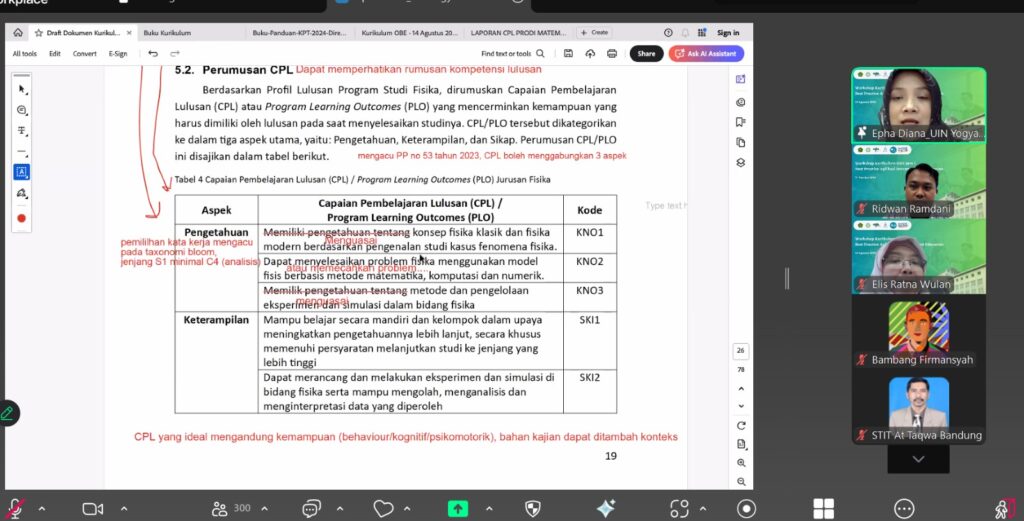Select the comment tool in quick toolbar
This screenshot has height=521, width=1024.
[x=22, y=110]
